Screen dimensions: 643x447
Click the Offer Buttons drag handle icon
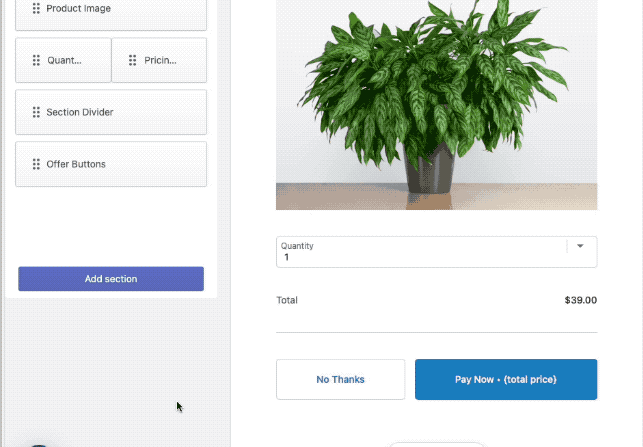[36, 164]
